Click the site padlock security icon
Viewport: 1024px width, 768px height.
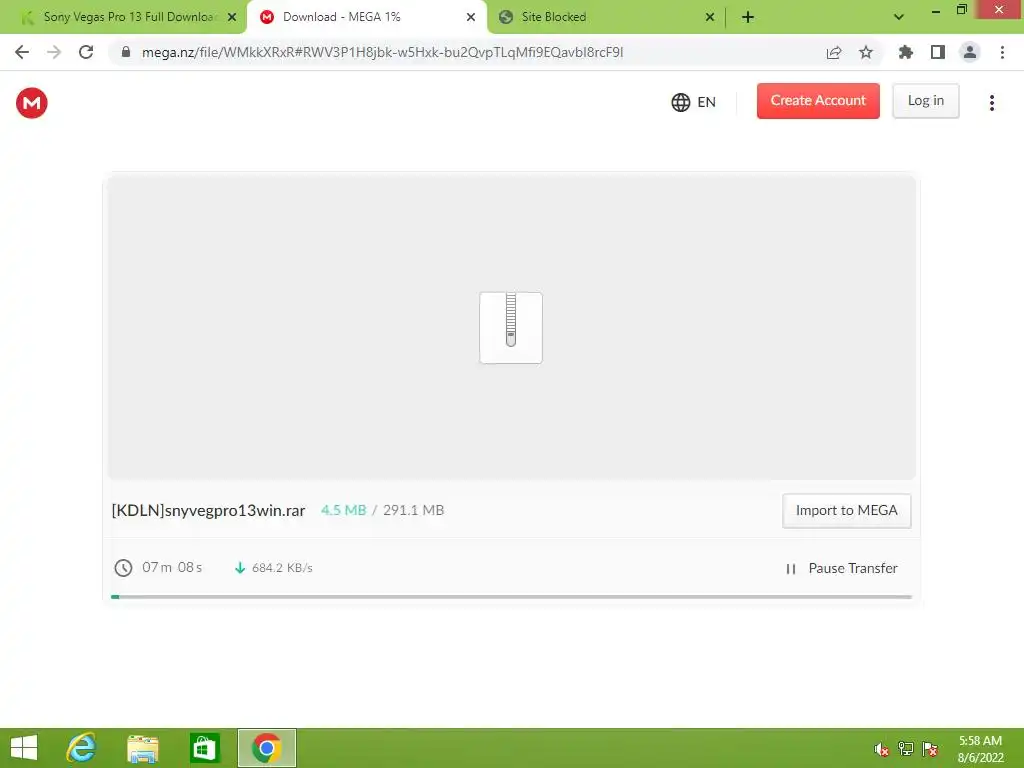point(126,52)
